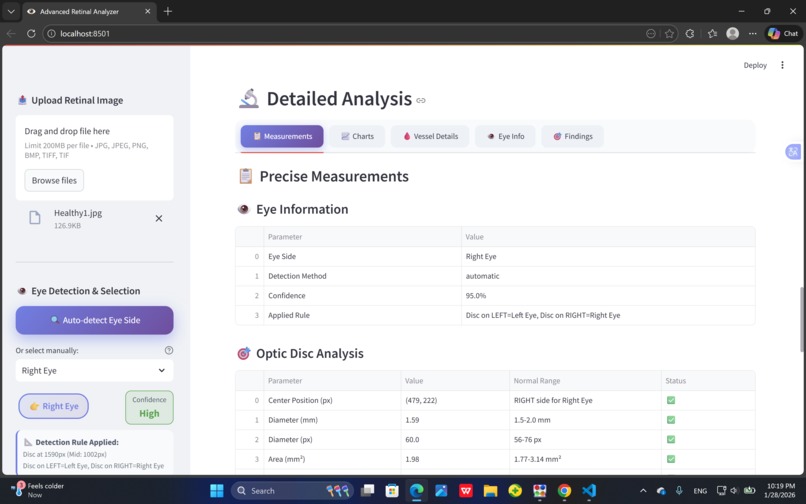This screenshot has height=504, width=806.
Task: Click the Deploy button
Action: pyautogui.click(x=755, y=65)
